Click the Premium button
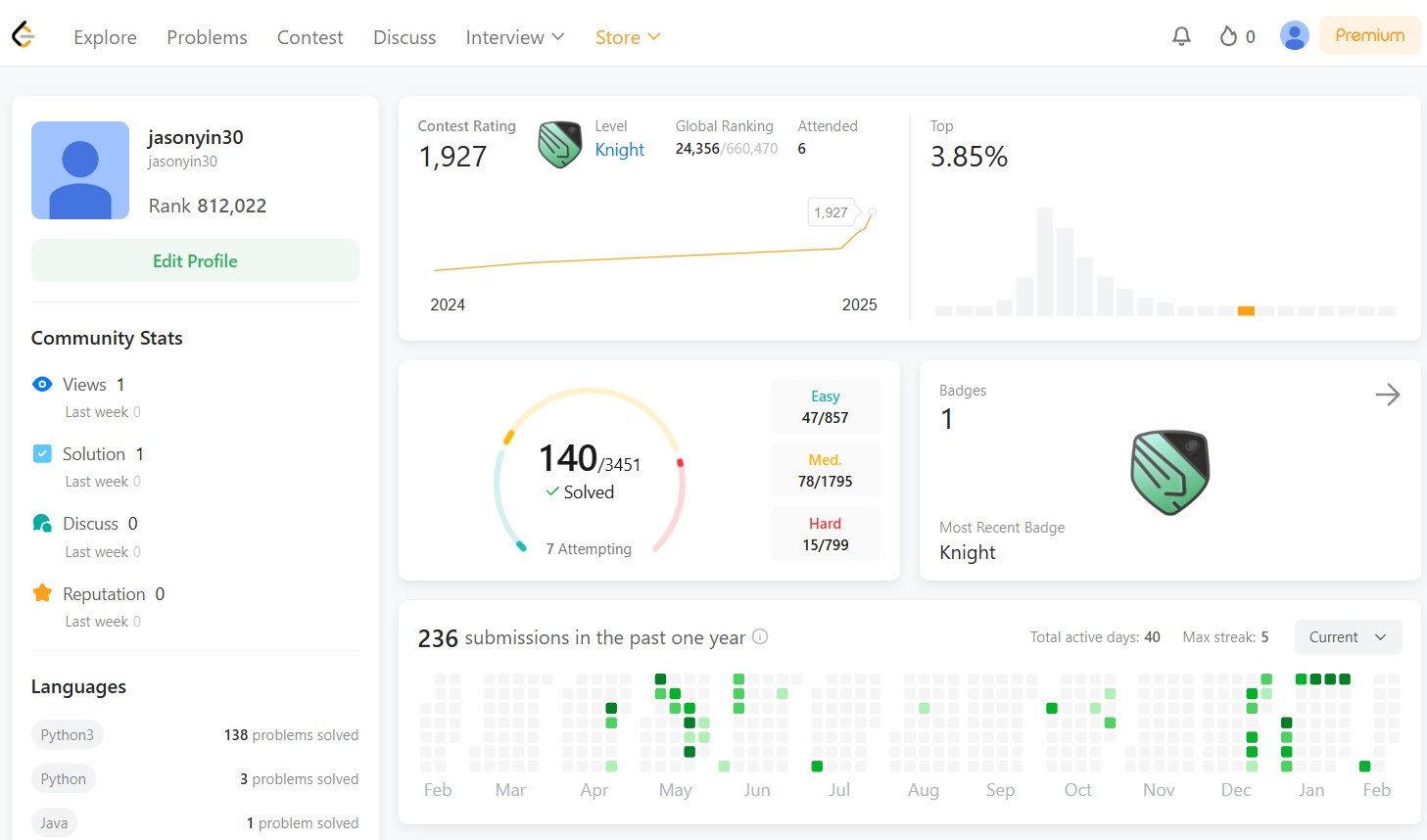 (1369, 35)
